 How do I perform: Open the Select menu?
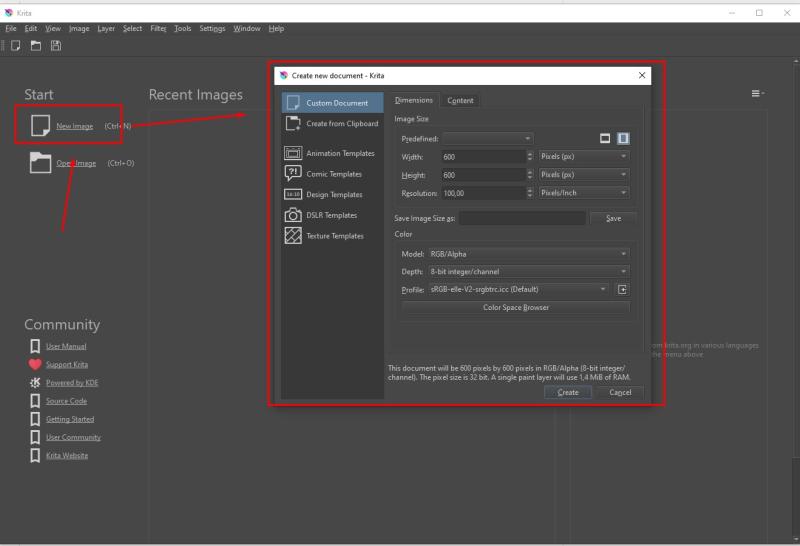[133, 29]
